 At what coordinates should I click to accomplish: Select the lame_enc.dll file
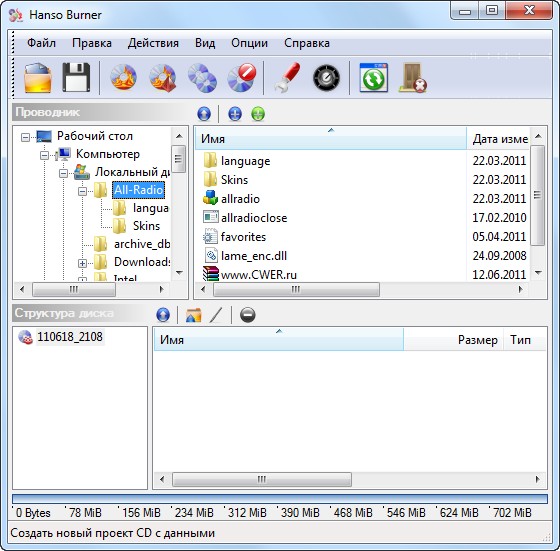click(254, 256)
